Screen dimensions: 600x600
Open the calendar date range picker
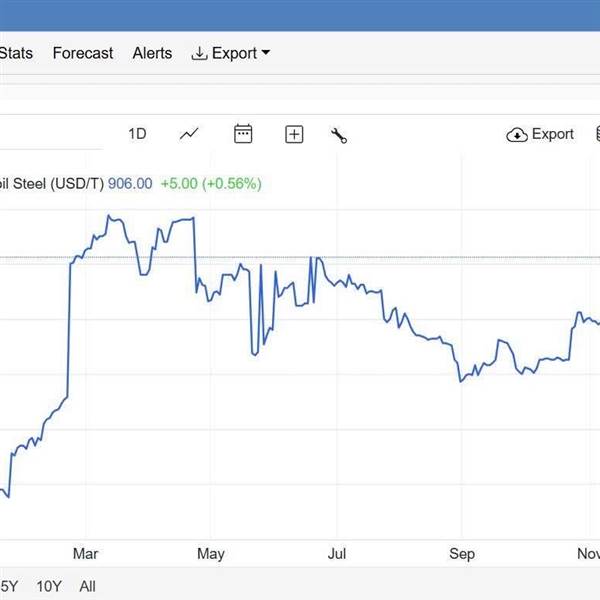(243, 134)
